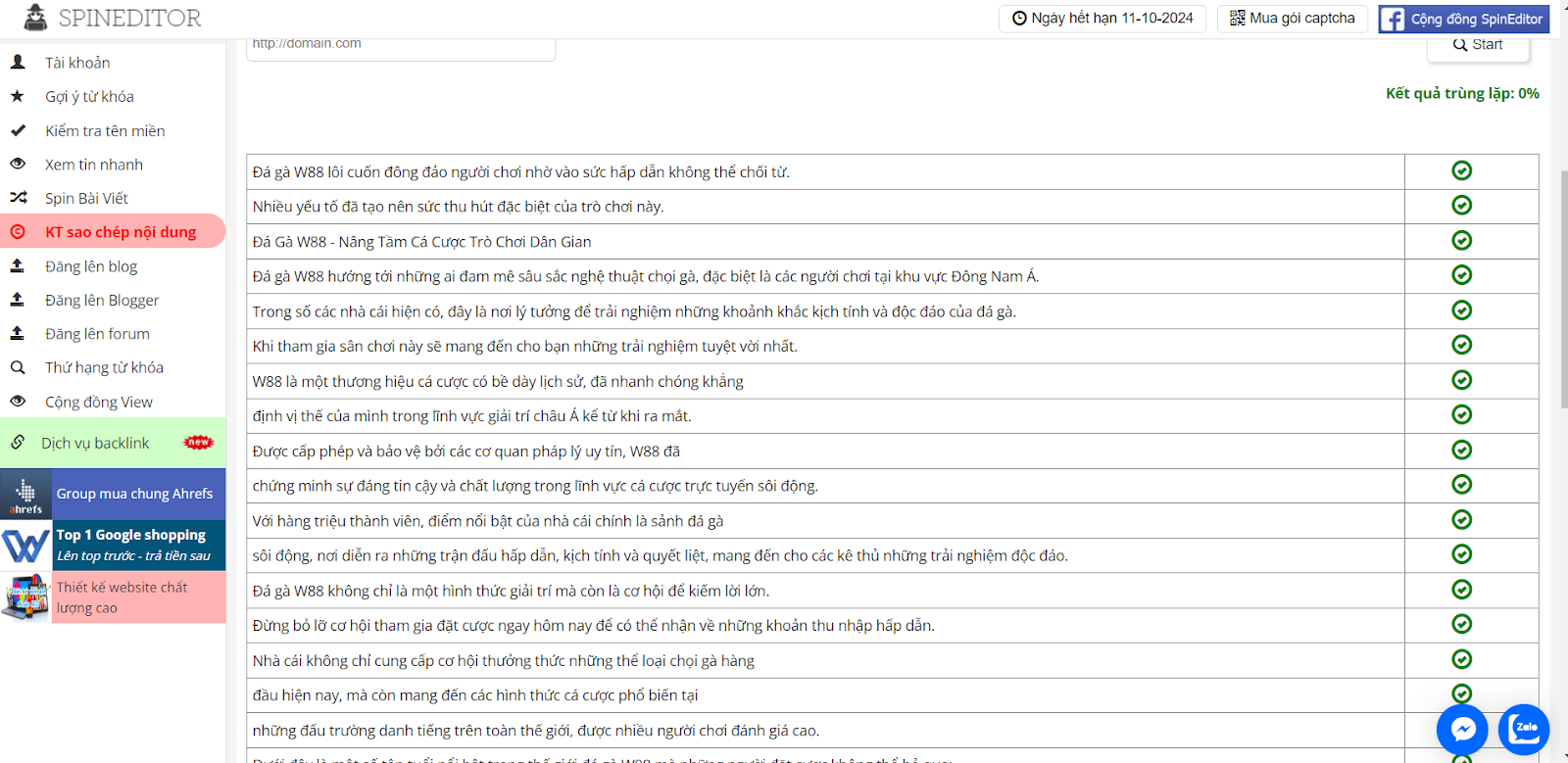The width and height of the screenshot is (1568, 763).
Task: Click check icon for 'Với hàng triệu thành viên' row
Action: 1461,519
